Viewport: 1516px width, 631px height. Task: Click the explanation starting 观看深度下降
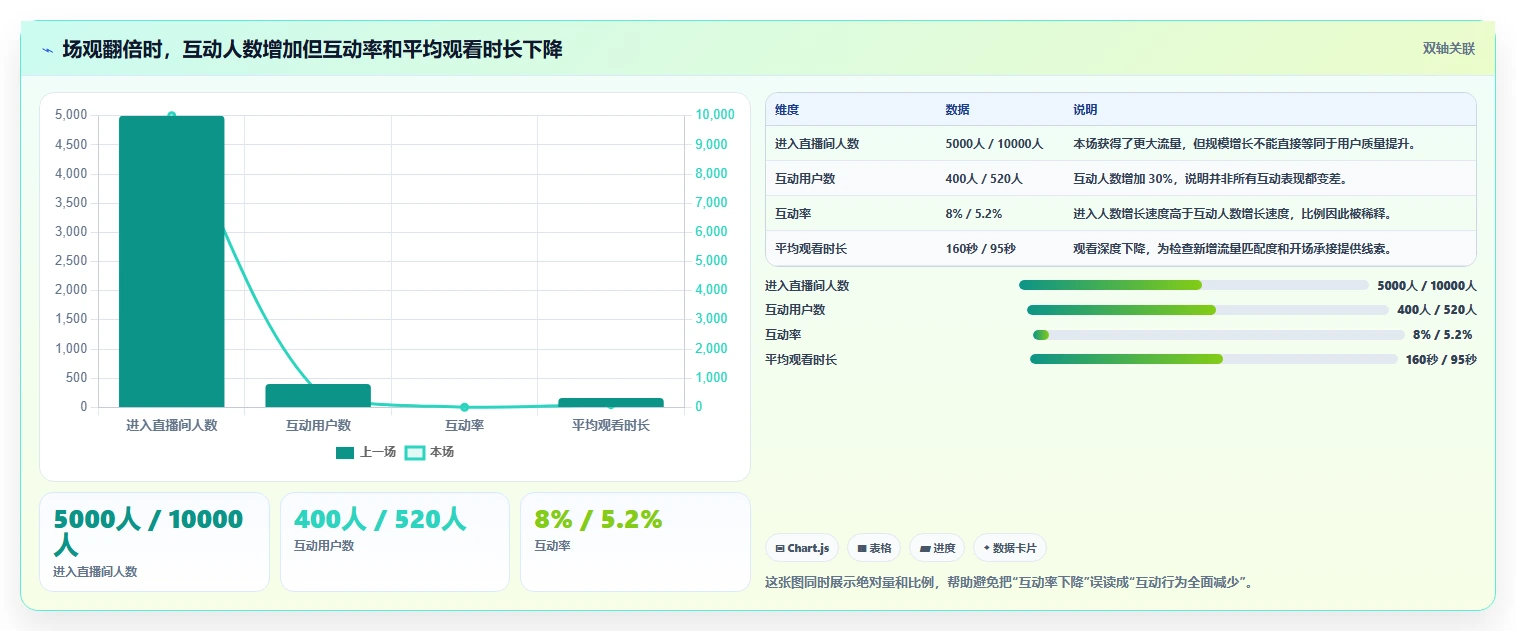pos(1232,249)
